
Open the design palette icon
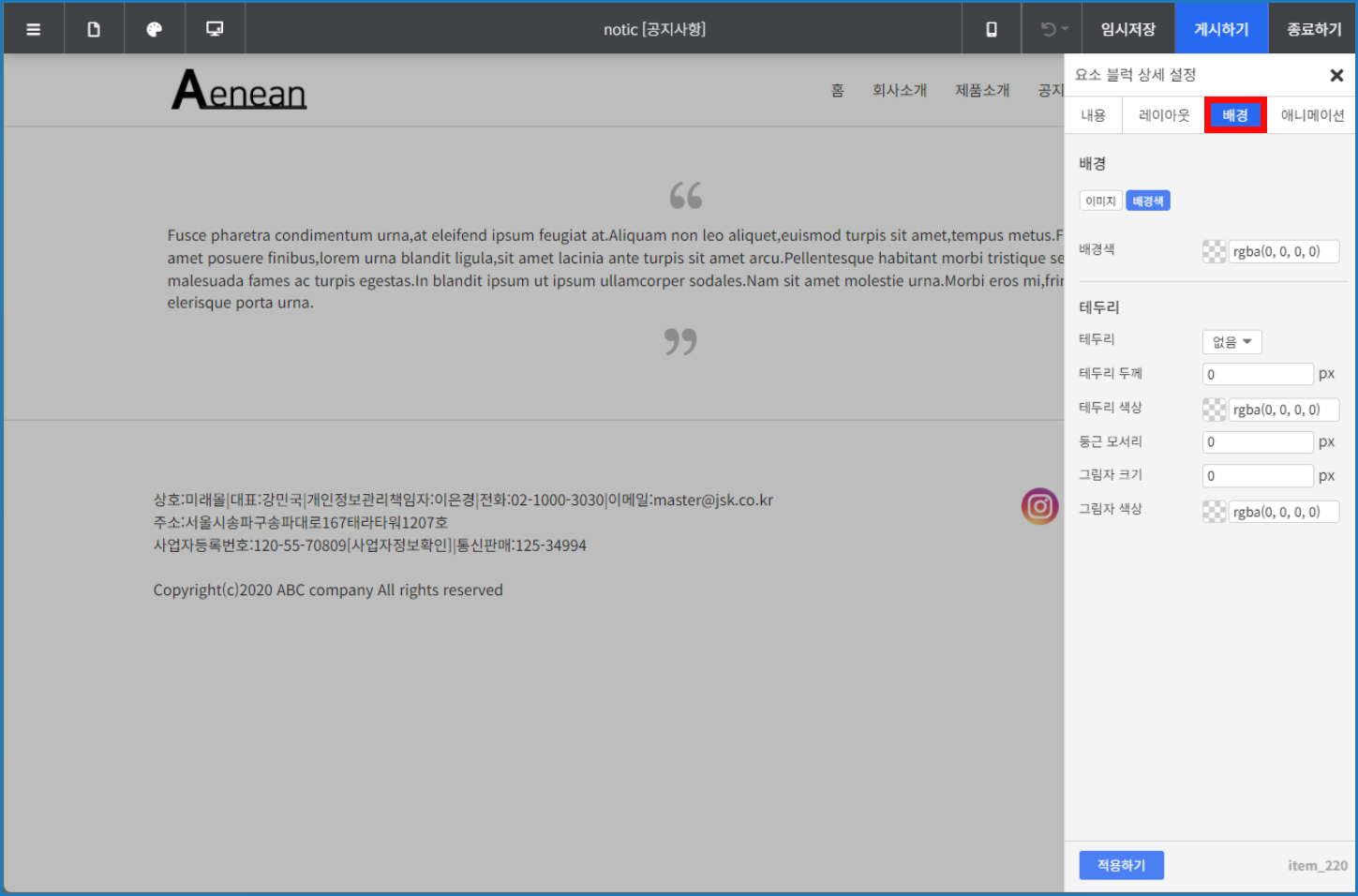coord(155,29)
